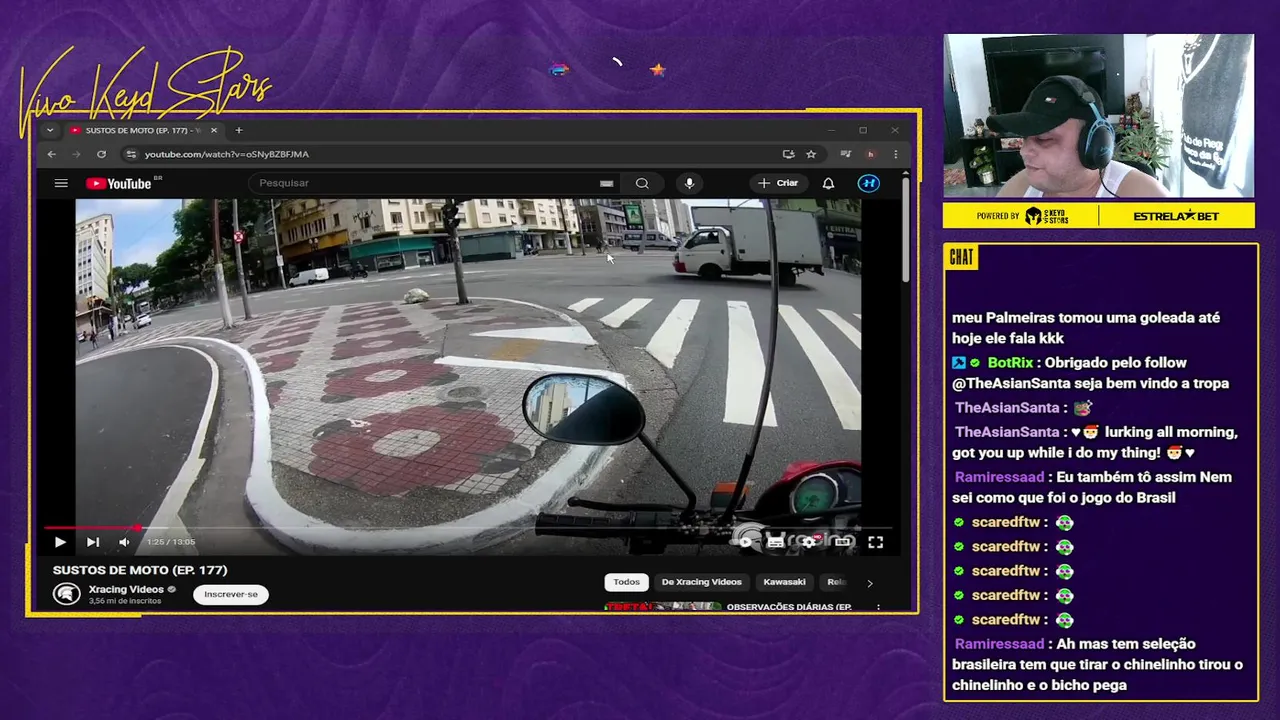The width and height of the screenshot is (1280, 720).
Task: Go forward in the browser
Action: (x=76, y=154)
